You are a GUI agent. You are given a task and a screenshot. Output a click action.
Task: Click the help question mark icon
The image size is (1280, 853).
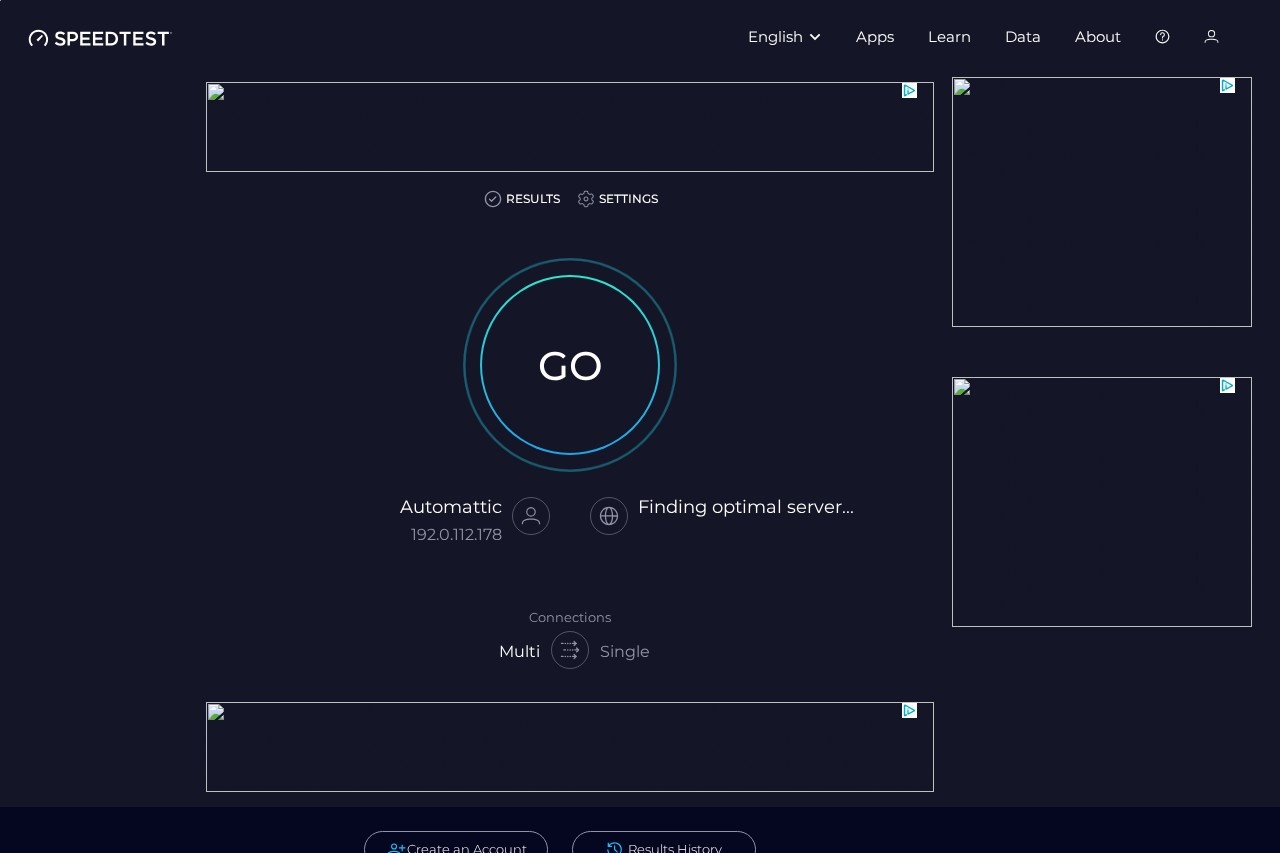pyautogui.click(x=1162, y=37)
